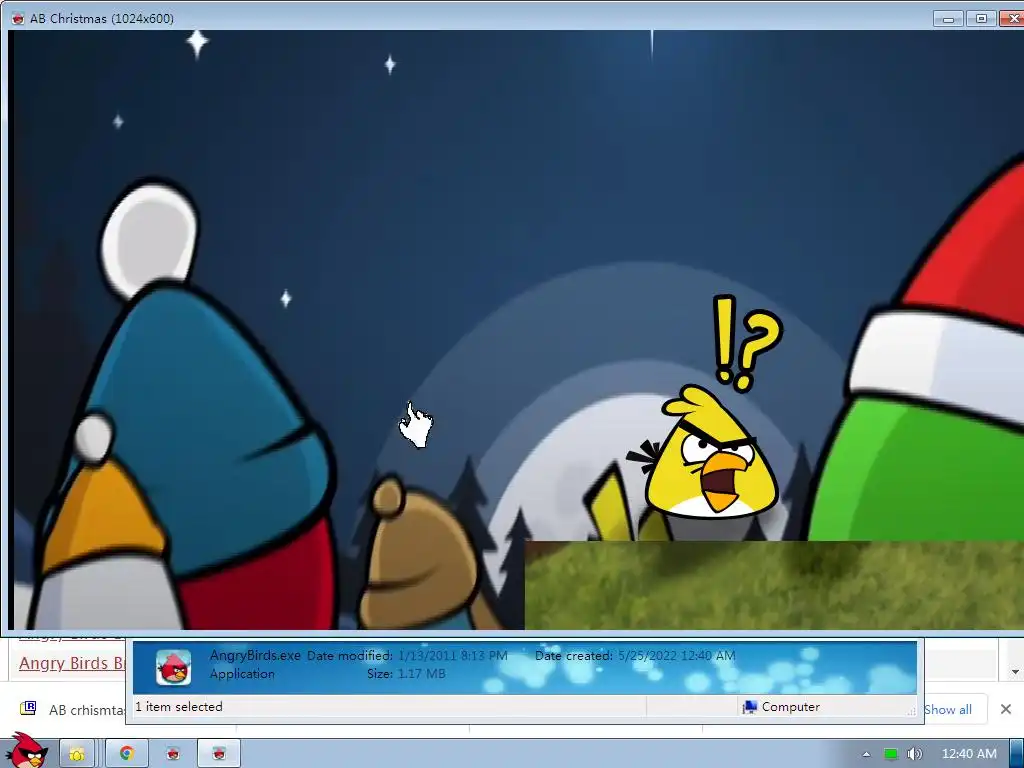This screenshot has height=768, width=1024.
Task: Open the Start menu with red bird icon
Action: point(26,751)
